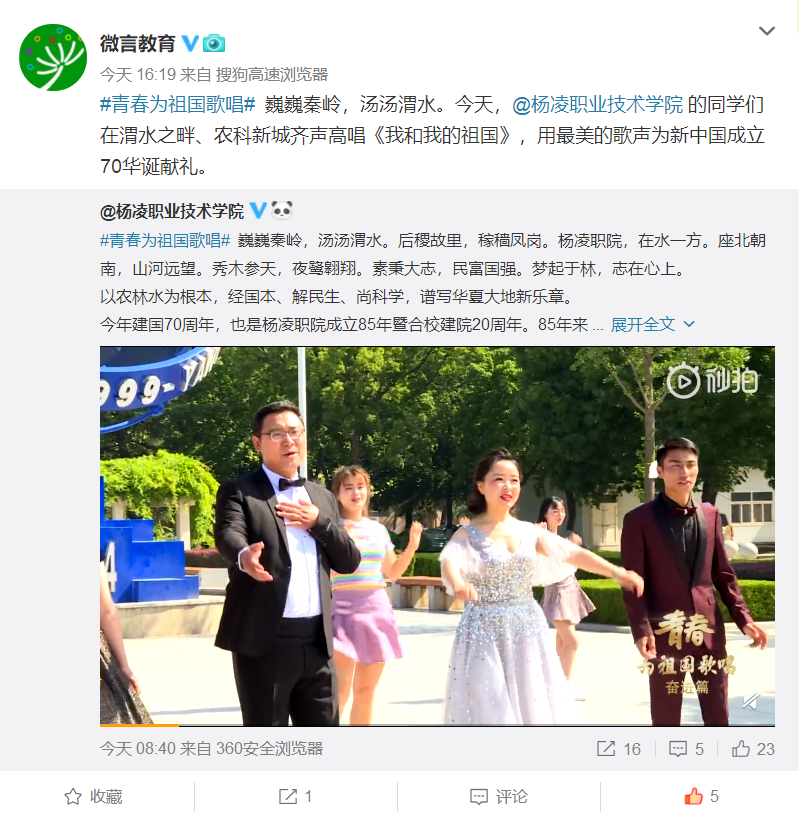This screenshot has width=799, height=821.
Task: Open the bottom 评论 comment tab
Action: pyautogui.click(x=499, y=796)
